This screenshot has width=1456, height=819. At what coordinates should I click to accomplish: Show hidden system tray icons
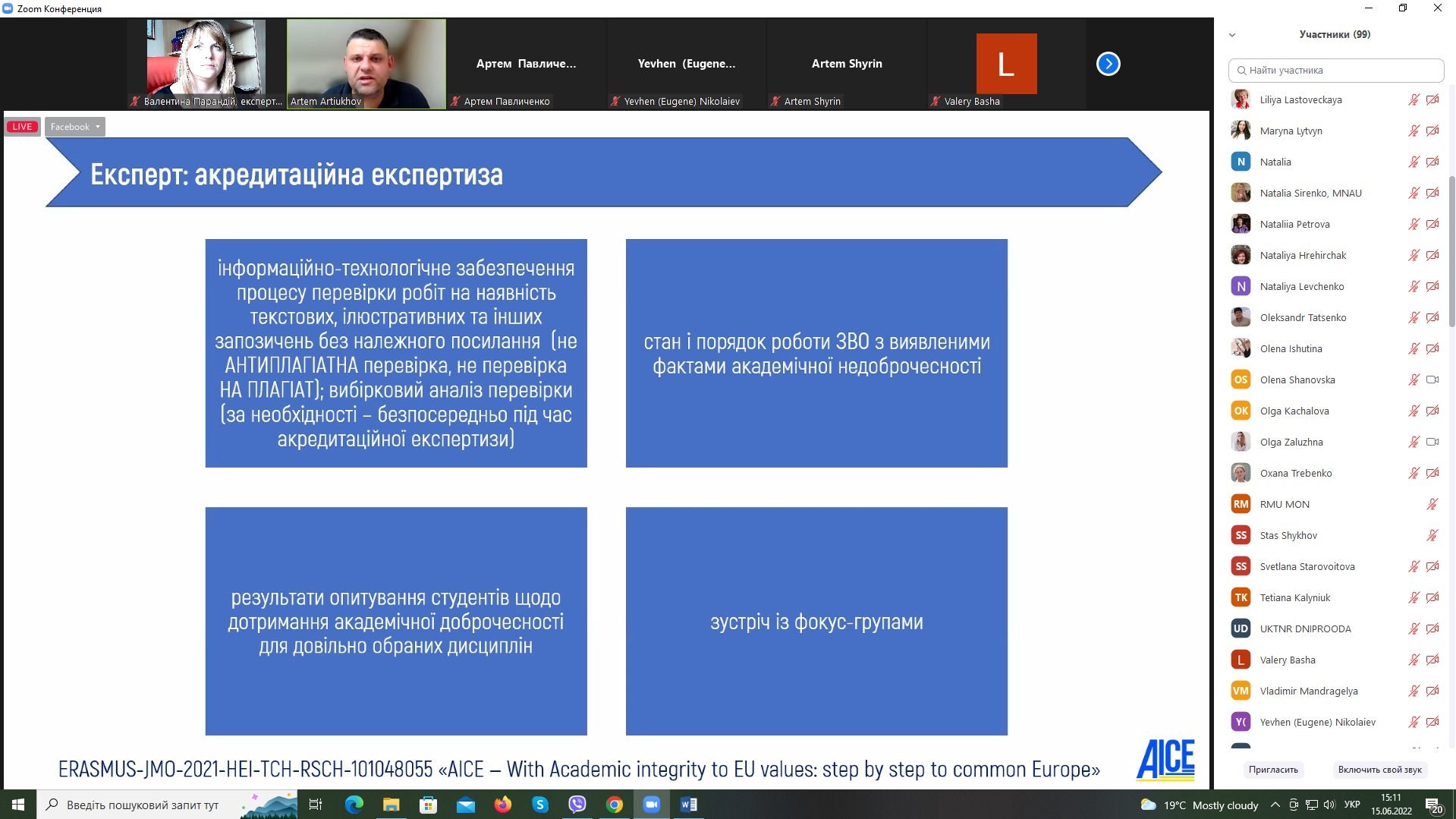[1275, 805]
